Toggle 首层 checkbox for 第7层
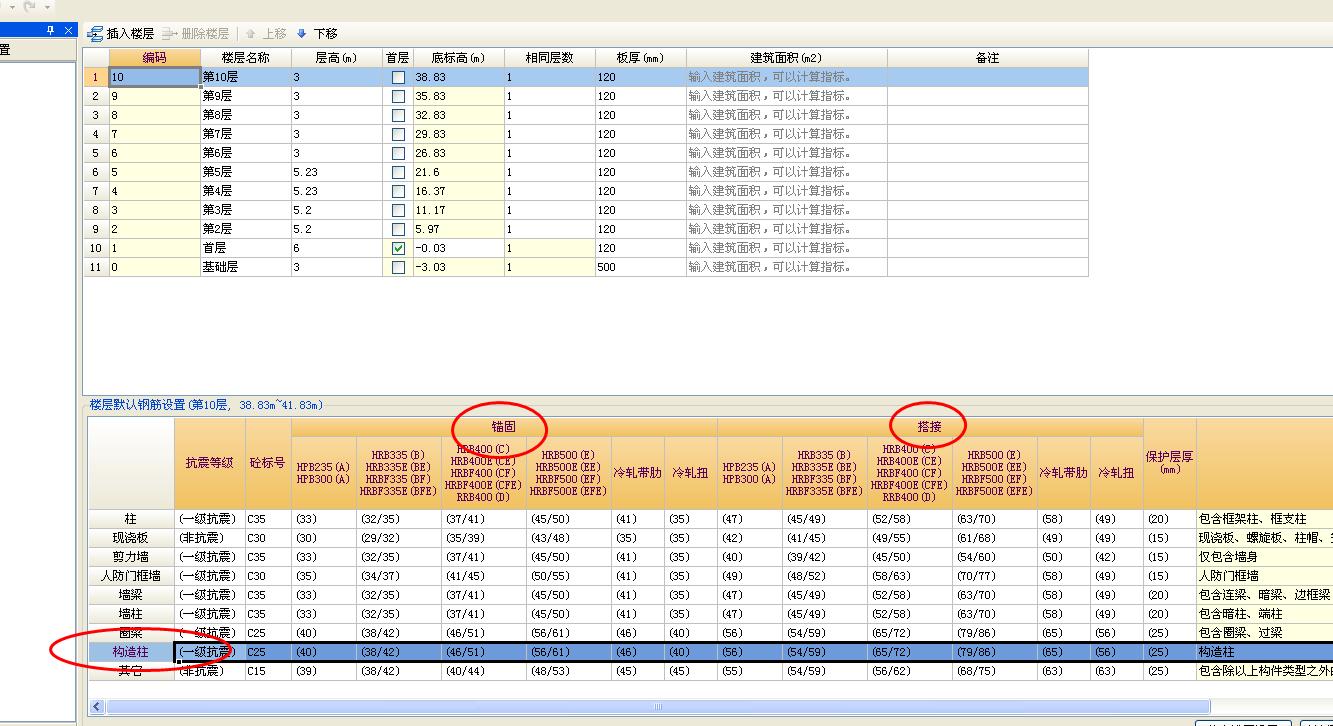Image resolution: width=1333 pixels, height=726 pixels. [398, 134]
